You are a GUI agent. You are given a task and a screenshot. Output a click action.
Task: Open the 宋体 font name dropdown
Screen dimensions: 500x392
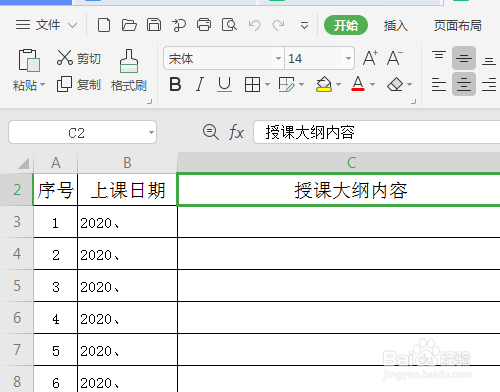[278, 59]
